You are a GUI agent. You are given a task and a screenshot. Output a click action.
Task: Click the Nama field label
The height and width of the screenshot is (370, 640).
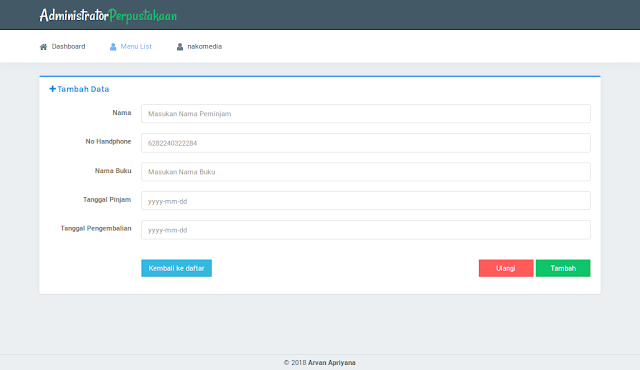tap(122, 113)
